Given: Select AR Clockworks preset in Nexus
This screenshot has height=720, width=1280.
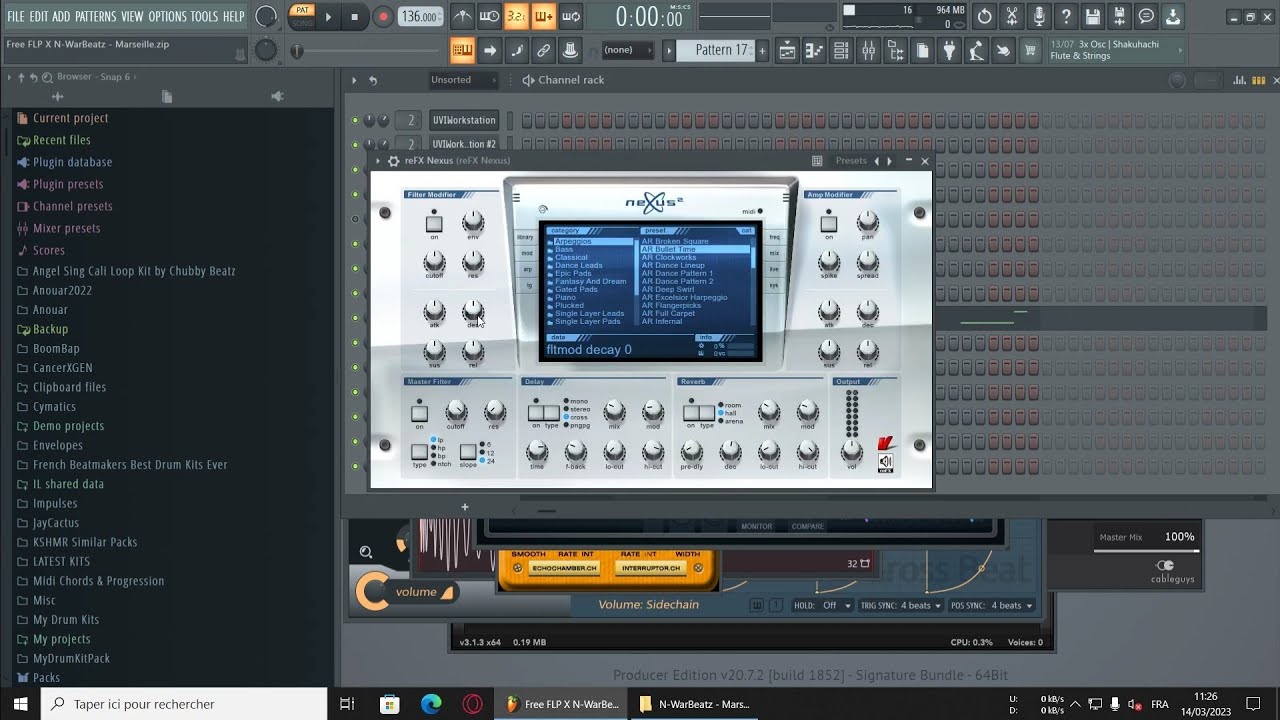Looking at the screenshot, I should (x=669, y=257).
